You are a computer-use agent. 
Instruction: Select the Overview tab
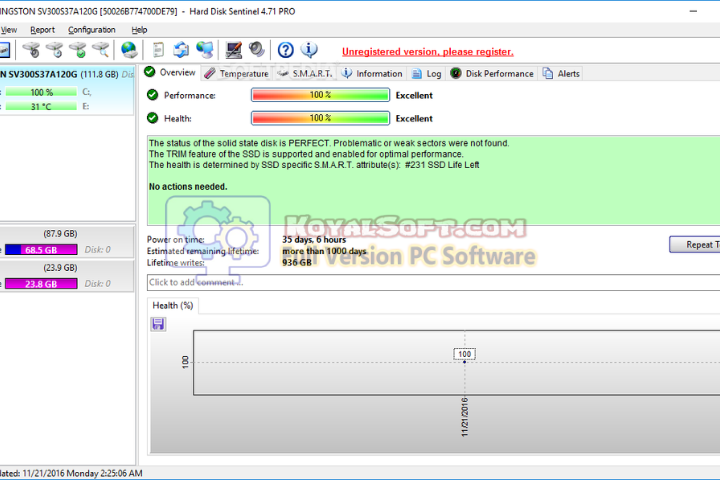[x=170, y=73]
